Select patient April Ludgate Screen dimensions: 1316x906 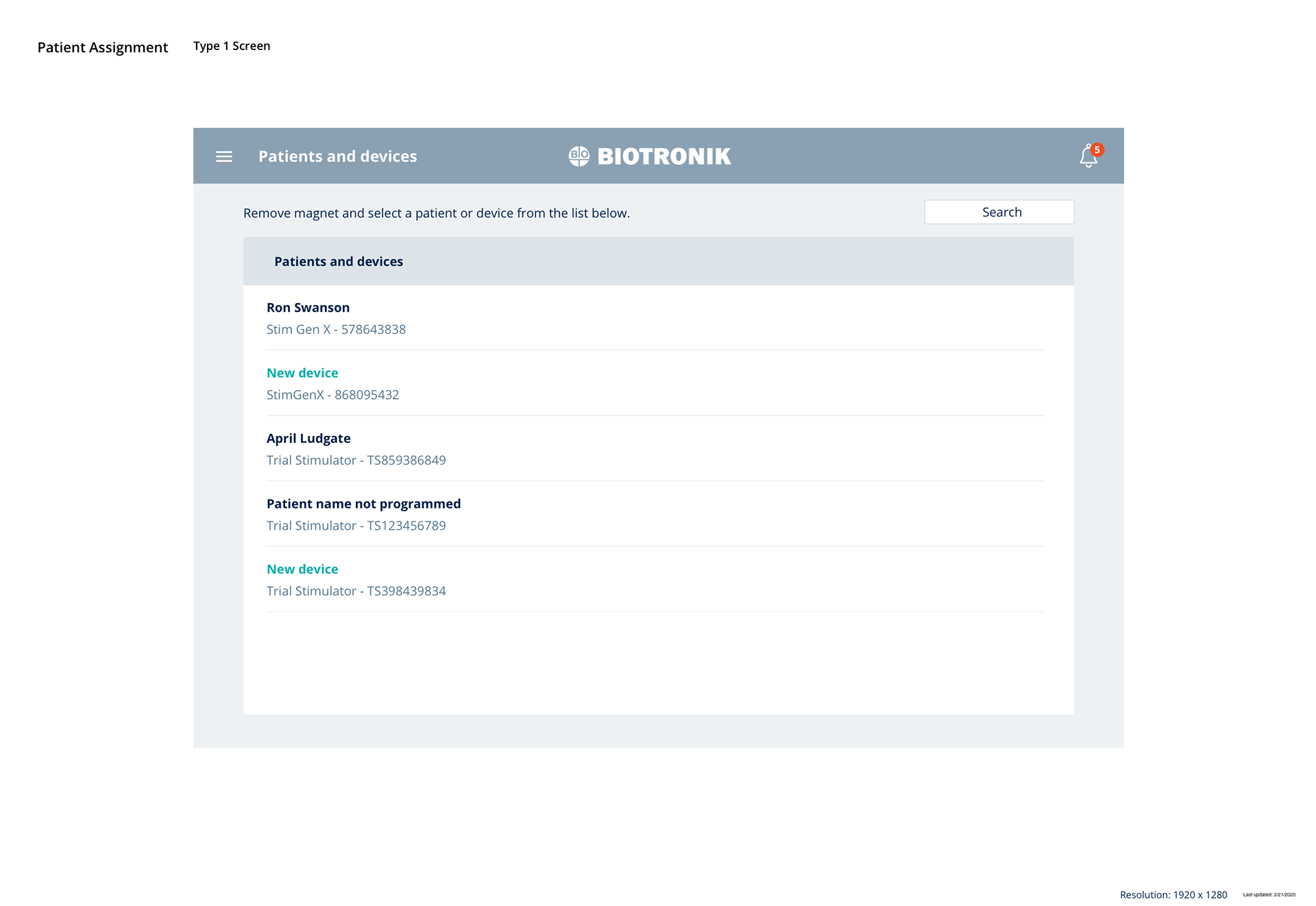308,439
